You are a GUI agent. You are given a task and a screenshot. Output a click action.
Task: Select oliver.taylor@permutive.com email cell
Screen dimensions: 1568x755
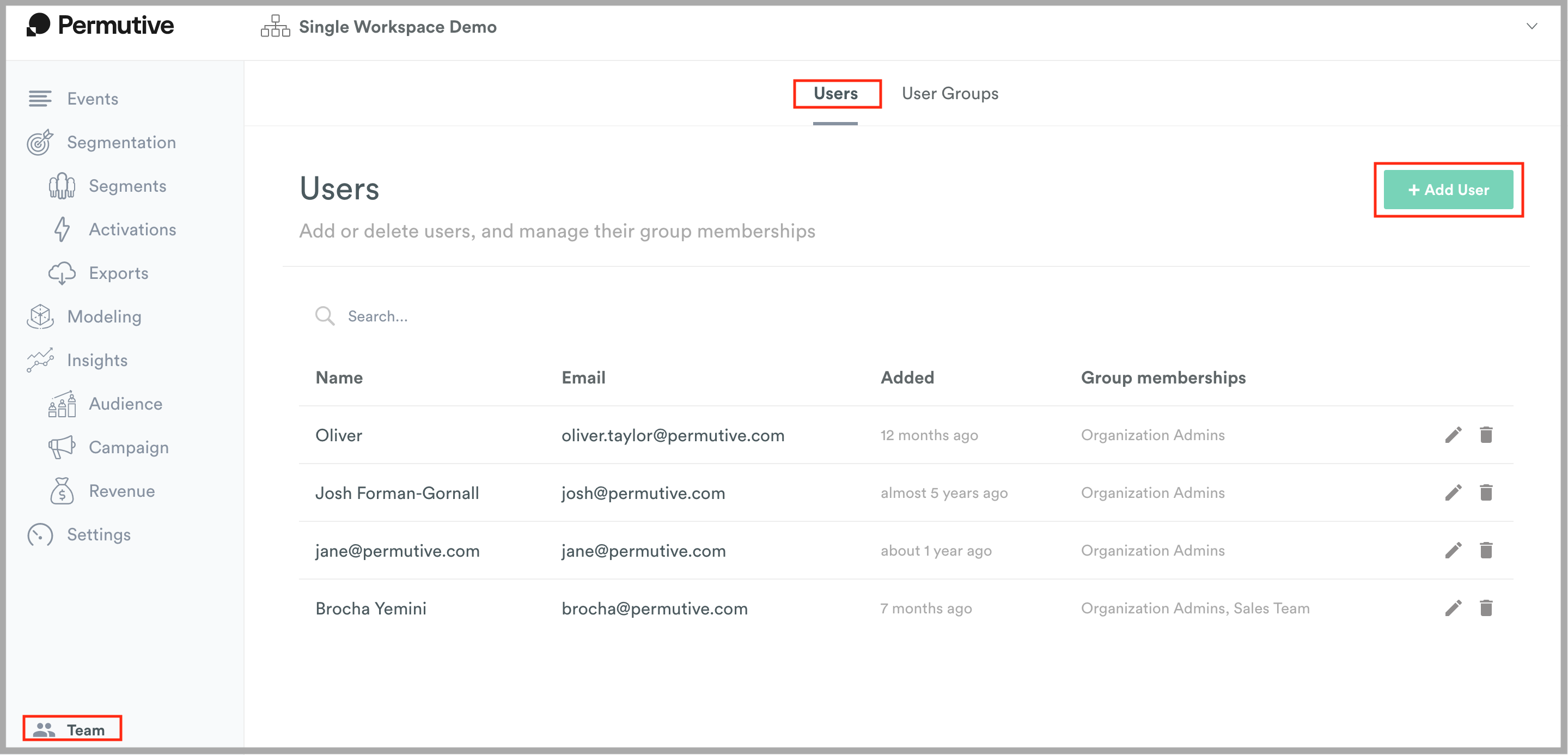[673, 435]
